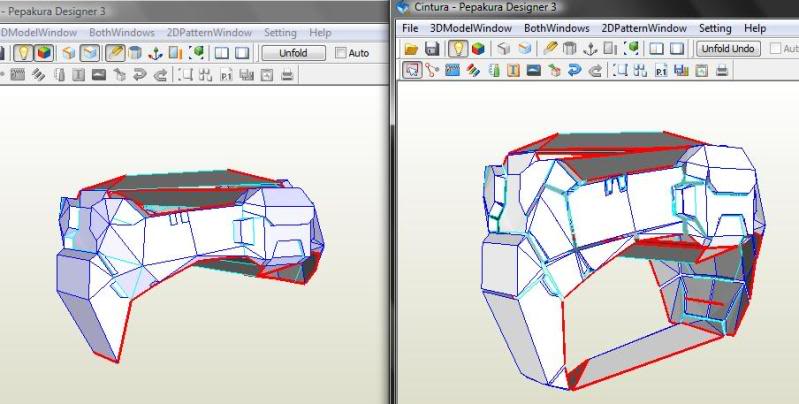The image size is (799, 404).
Task: Open the Help menu in Cintura window
Action: pyautogui.click(x=755, y=29)
